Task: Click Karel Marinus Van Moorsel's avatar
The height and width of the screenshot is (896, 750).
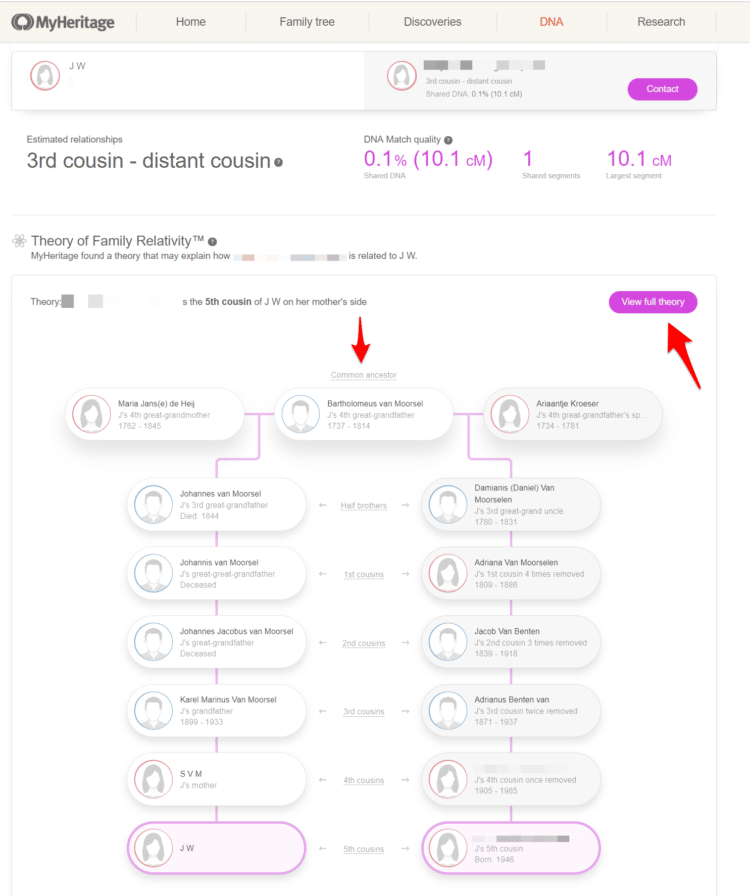Action: (x=153, y=711)
